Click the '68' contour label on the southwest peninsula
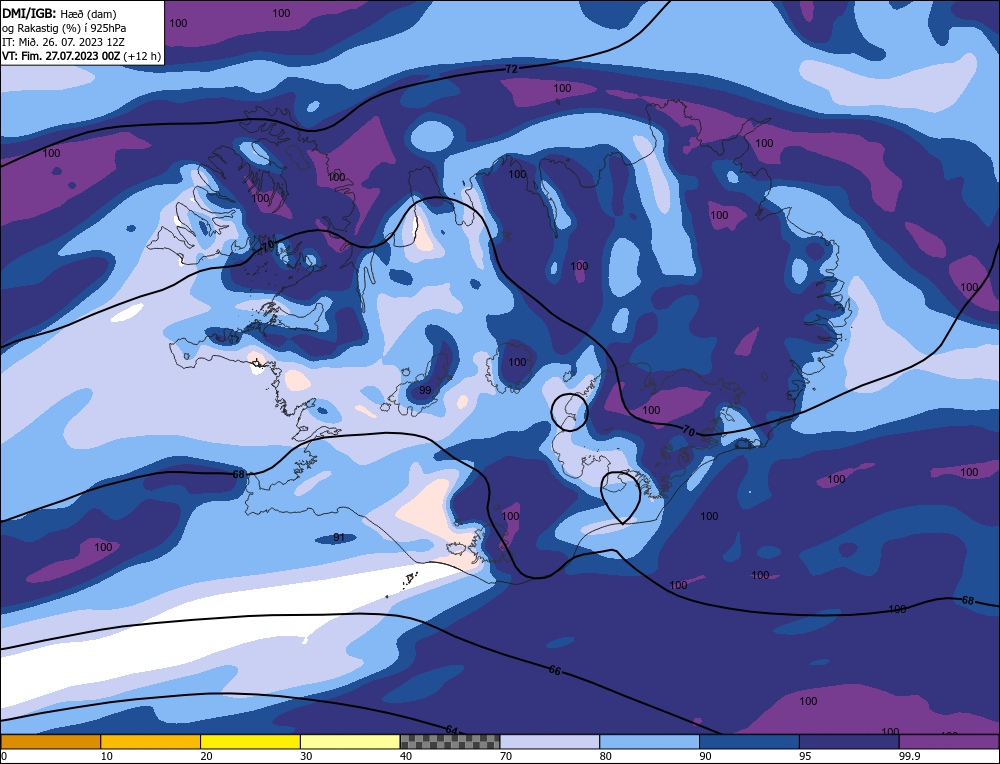The width and height of the screenshot is (1000, 764). click(239, 474)
